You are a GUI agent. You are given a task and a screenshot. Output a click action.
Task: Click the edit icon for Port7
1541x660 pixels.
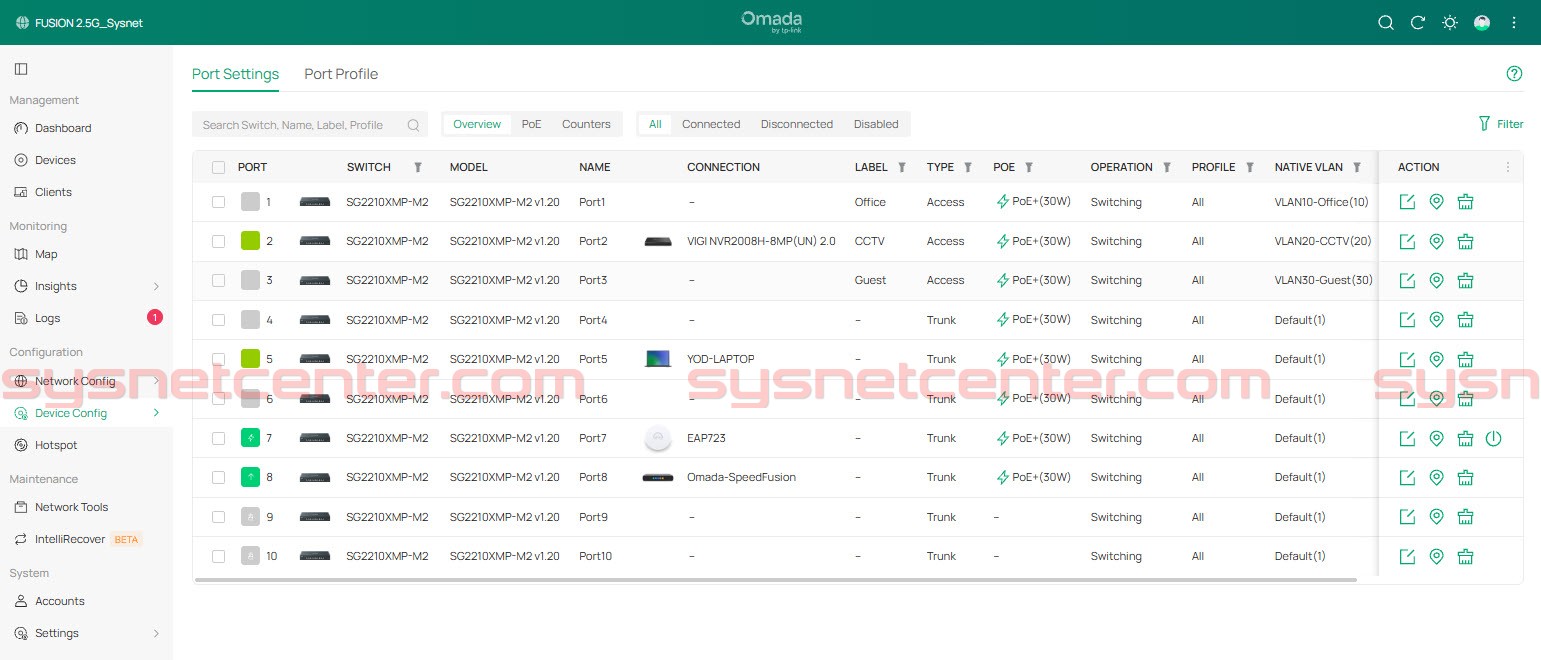click(x=1407, y=438)
